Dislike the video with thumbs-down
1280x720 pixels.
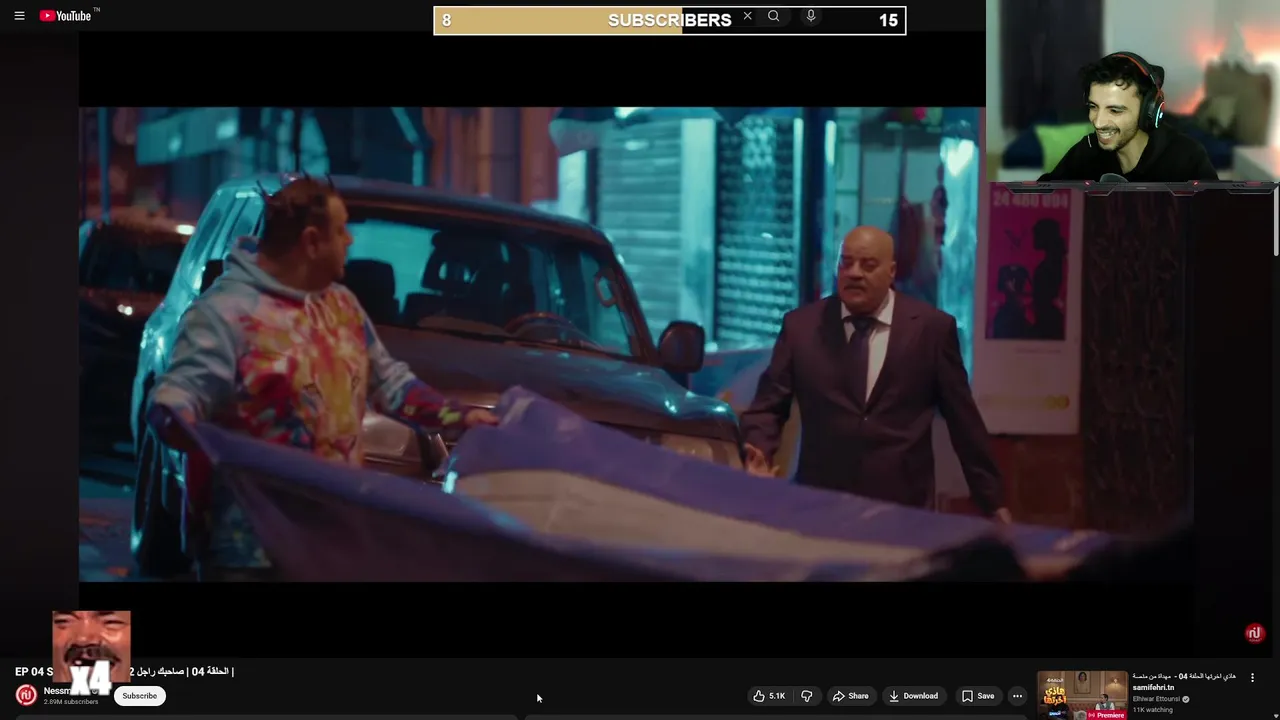click(807, 696)
